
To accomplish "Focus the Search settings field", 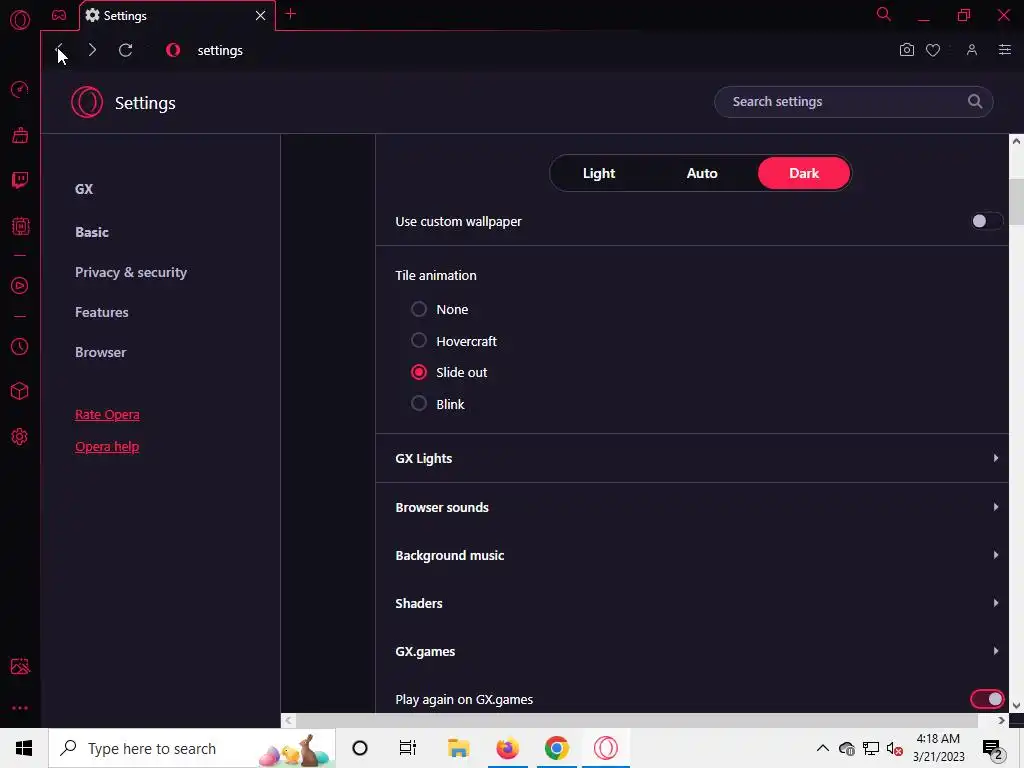I will (x=854, y=102).
